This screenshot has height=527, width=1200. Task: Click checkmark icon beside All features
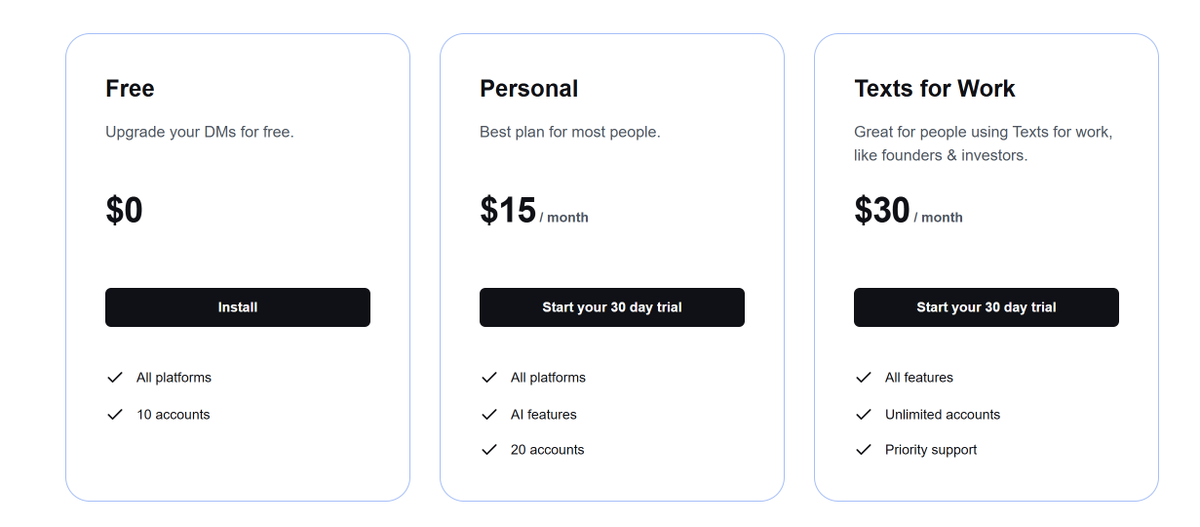click(864, 377)
